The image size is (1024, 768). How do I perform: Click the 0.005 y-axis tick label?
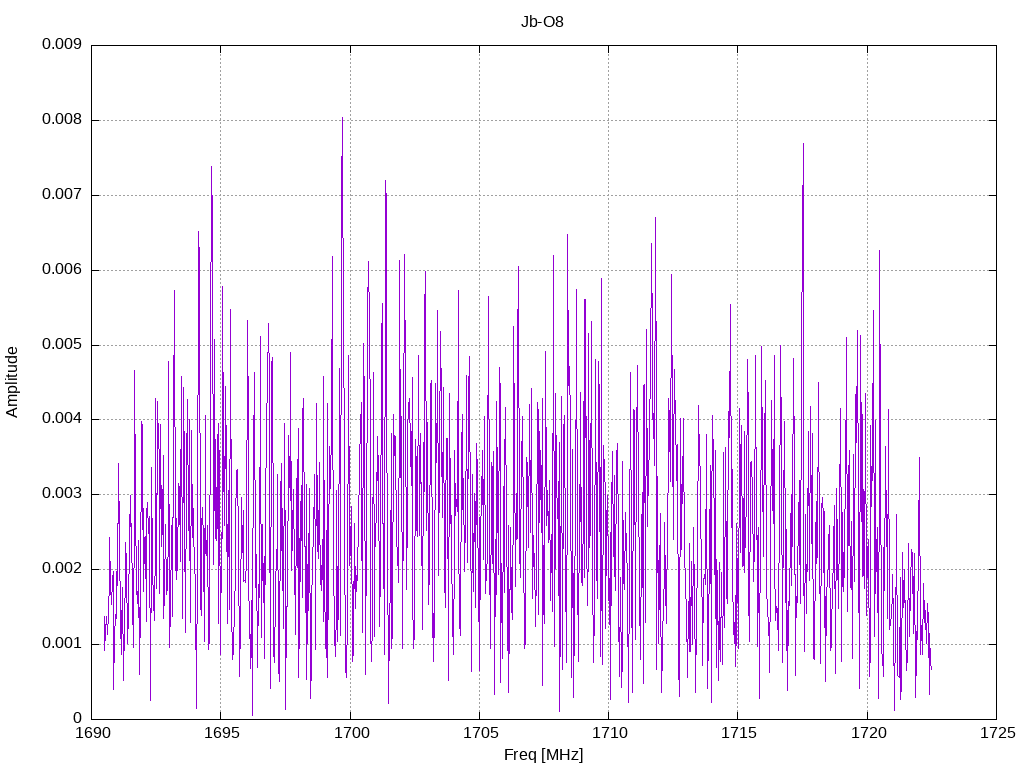tap(62, 344)
